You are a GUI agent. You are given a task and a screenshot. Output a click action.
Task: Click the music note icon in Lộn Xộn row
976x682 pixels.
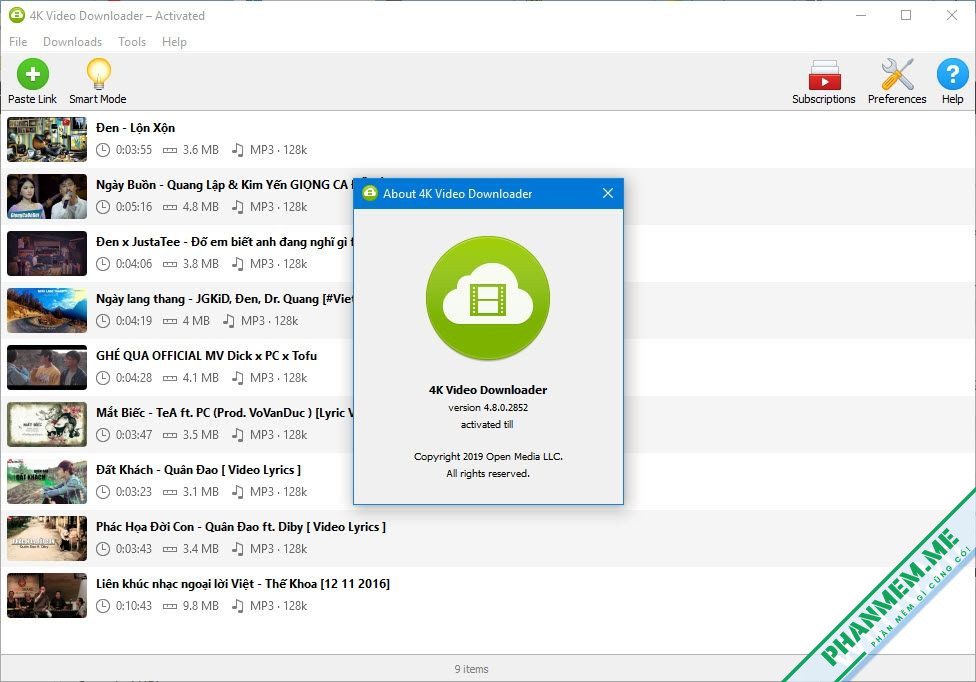(237, 150)
